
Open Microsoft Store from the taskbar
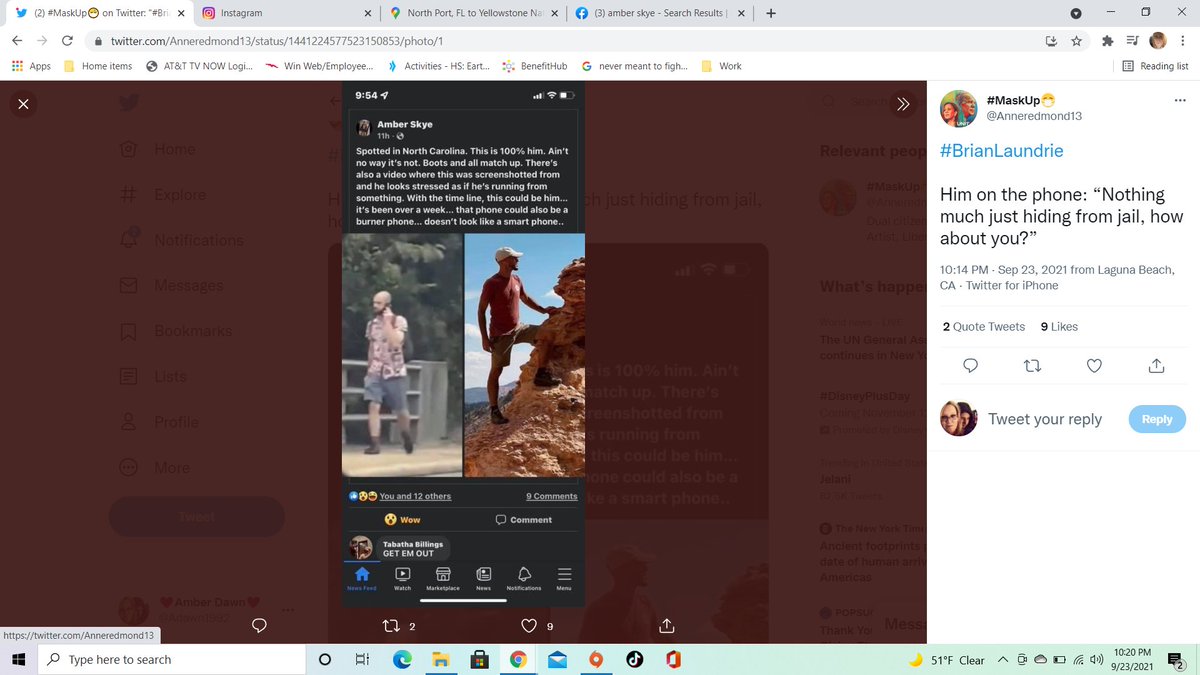pyautogui.click(x=479, y=659)
